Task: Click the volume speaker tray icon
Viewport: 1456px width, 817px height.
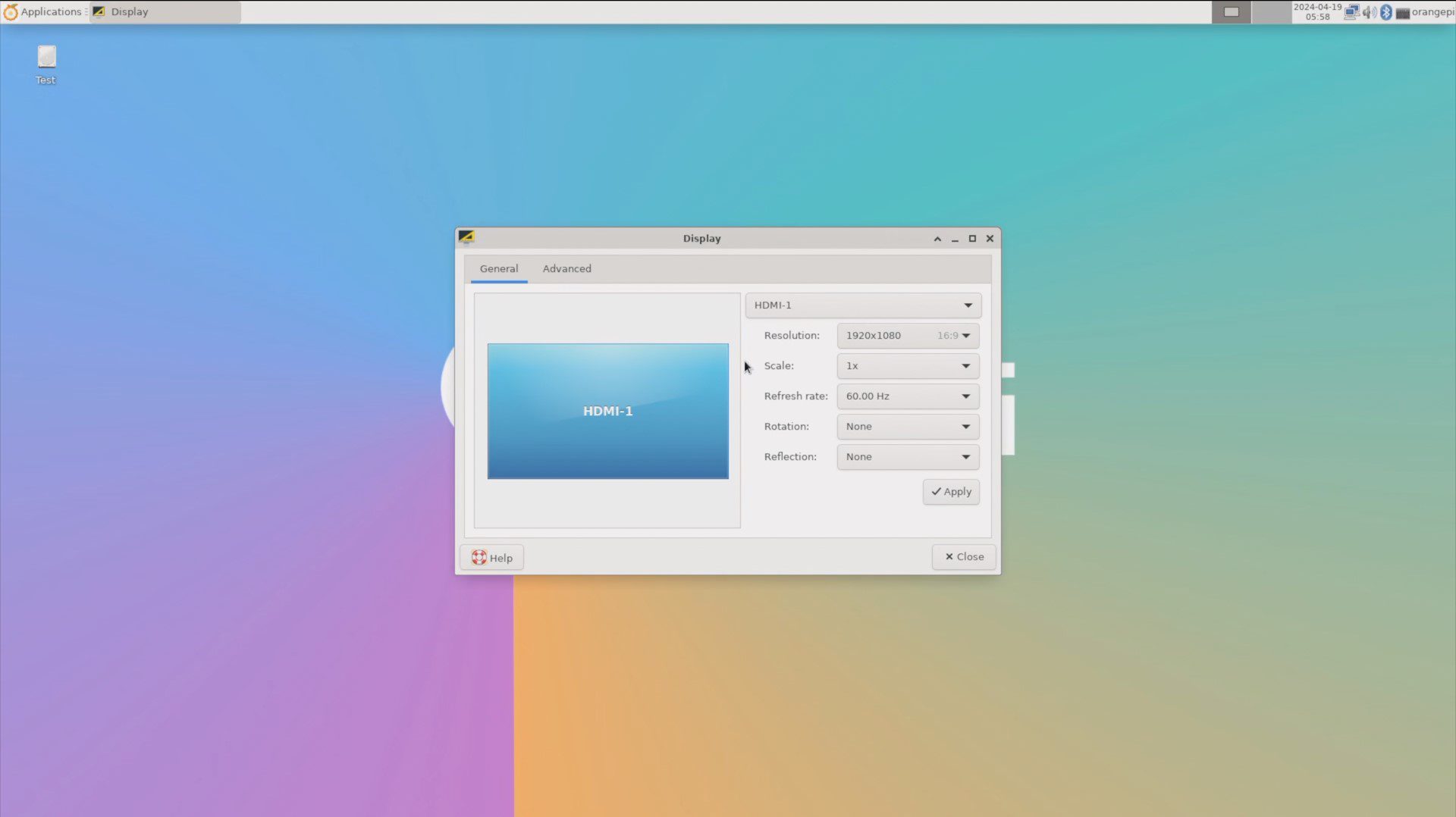Action: tap(1369, 12)
